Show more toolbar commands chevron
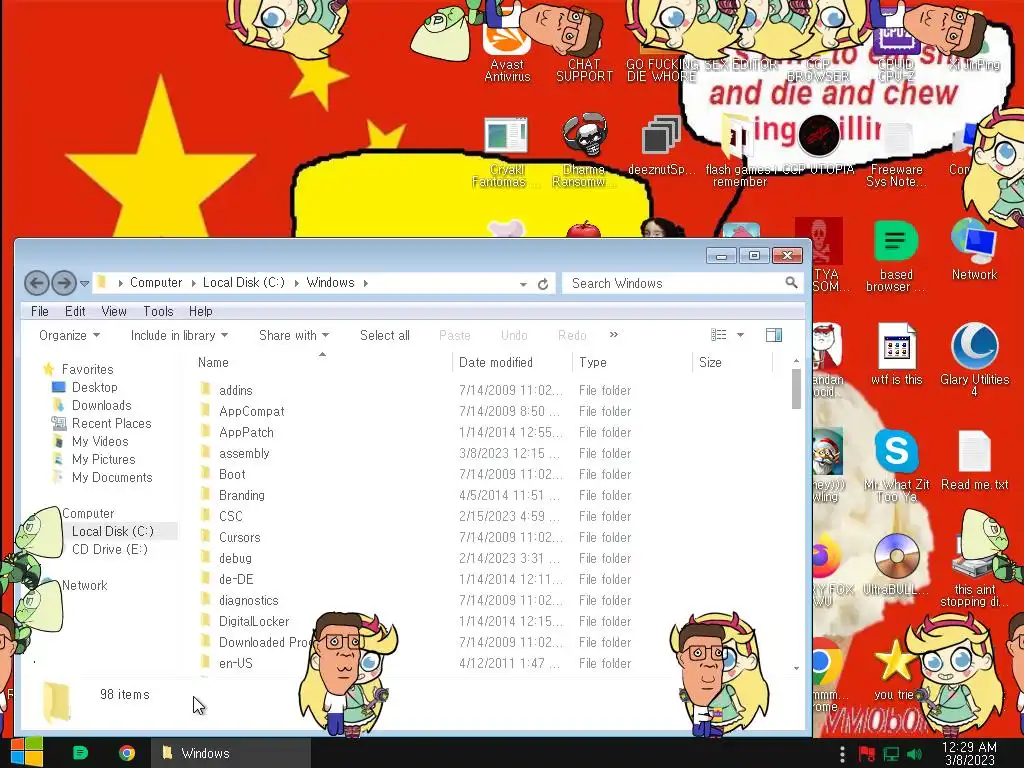This screenshot has height=768, width=1024. [x=613, y=334]
